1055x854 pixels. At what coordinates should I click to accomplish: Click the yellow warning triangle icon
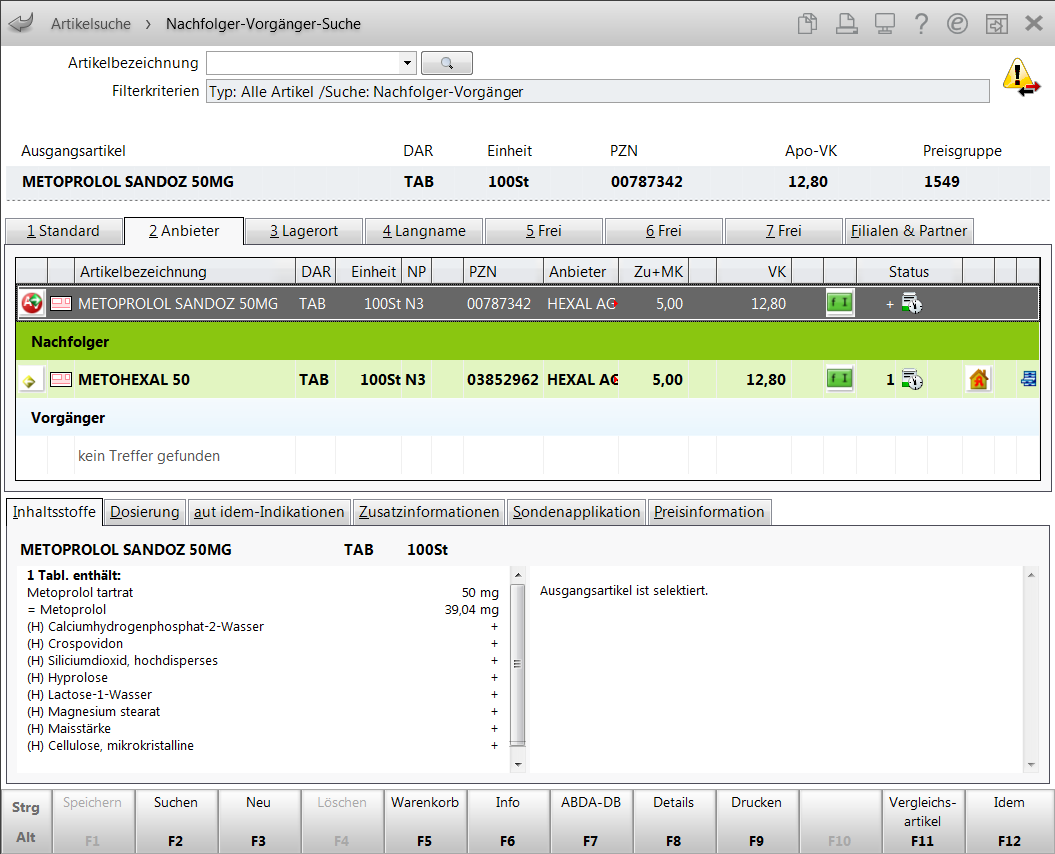click(x=1020, y=77)
